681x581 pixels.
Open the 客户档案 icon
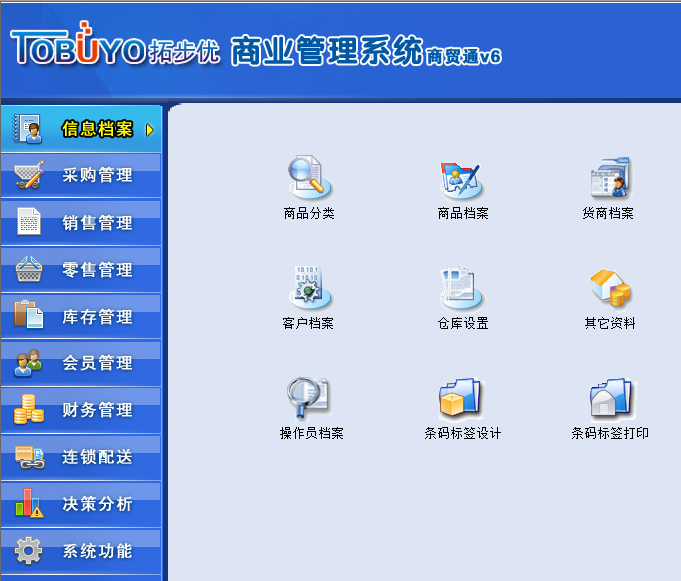coord(308,290)
